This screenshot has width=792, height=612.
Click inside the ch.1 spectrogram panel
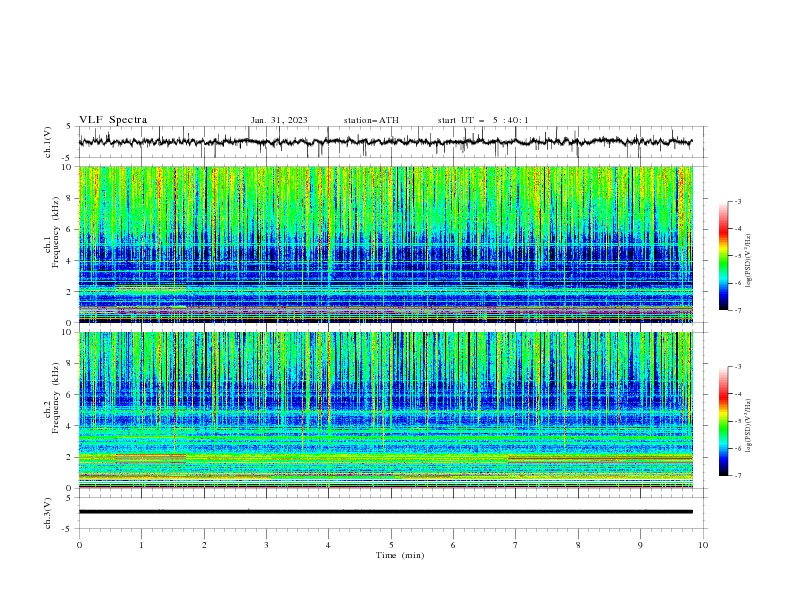tap(385, 244)
